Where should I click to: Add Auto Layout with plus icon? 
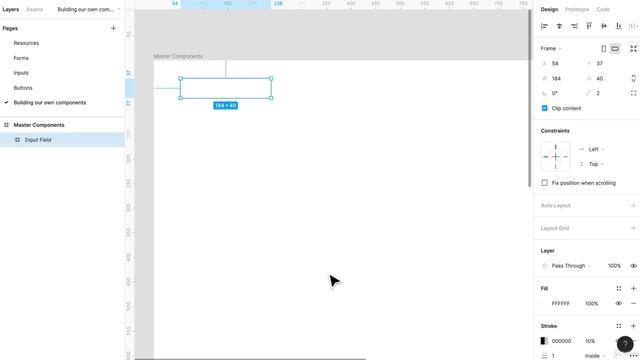coord(633,205)
